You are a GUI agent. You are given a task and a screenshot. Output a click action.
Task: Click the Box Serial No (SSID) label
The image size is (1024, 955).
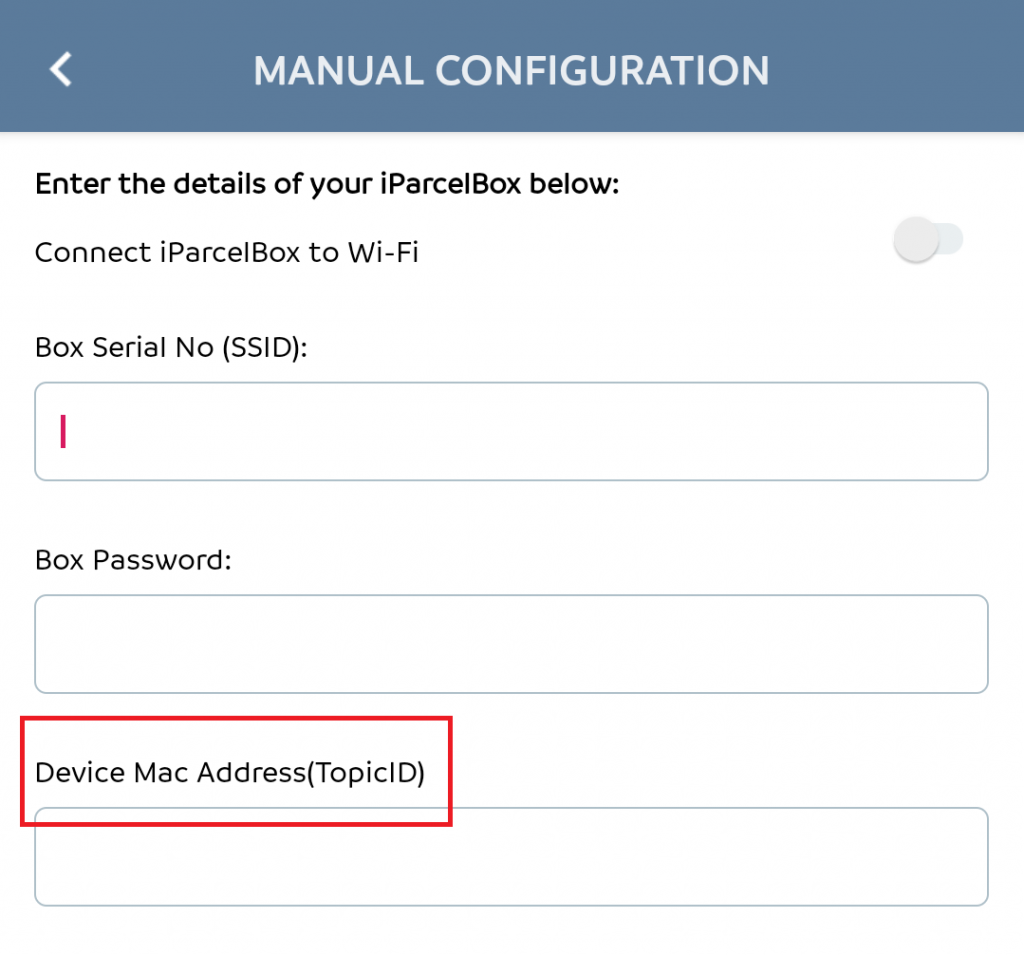click(x=172, y=347)
